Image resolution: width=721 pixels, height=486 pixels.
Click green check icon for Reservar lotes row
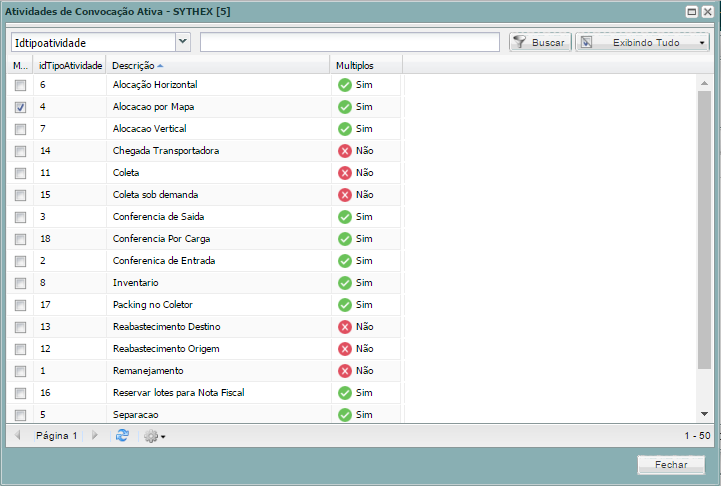[x=345, y=393]
